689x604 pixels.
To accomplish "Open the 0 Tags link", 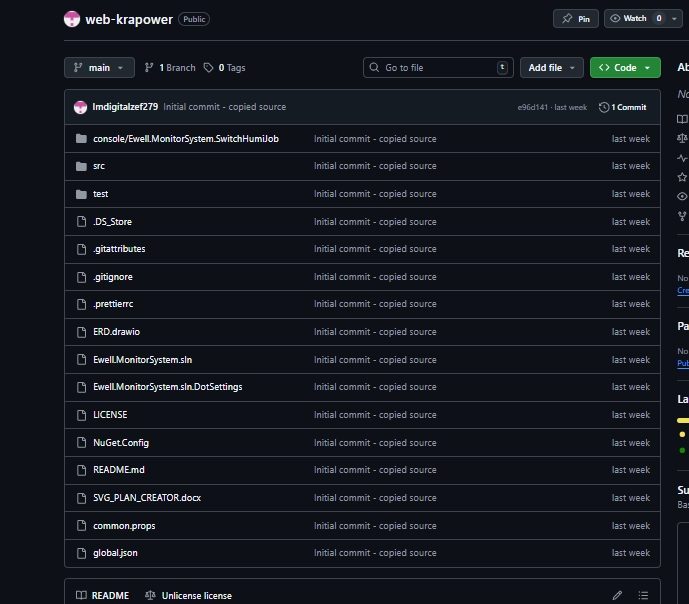I will tap(225, 68).
